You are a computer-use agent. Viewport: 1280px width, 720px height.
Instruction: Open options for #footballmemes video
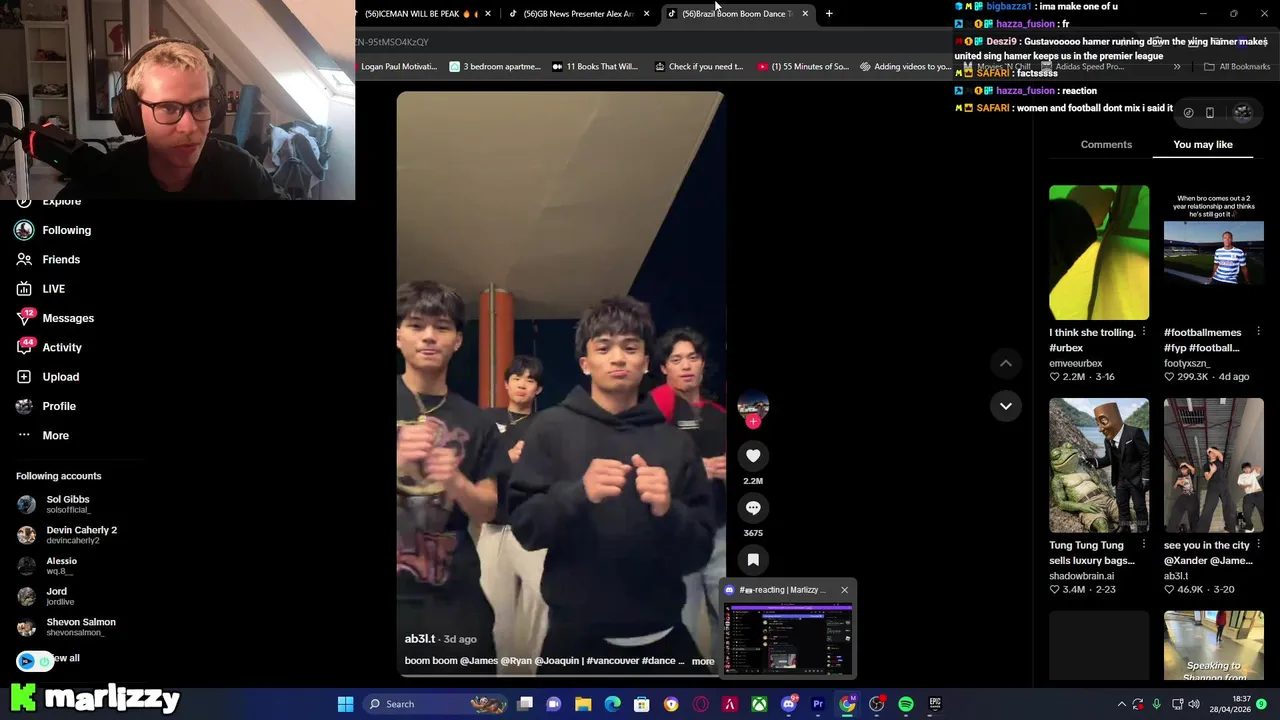tap(1259, 332)
